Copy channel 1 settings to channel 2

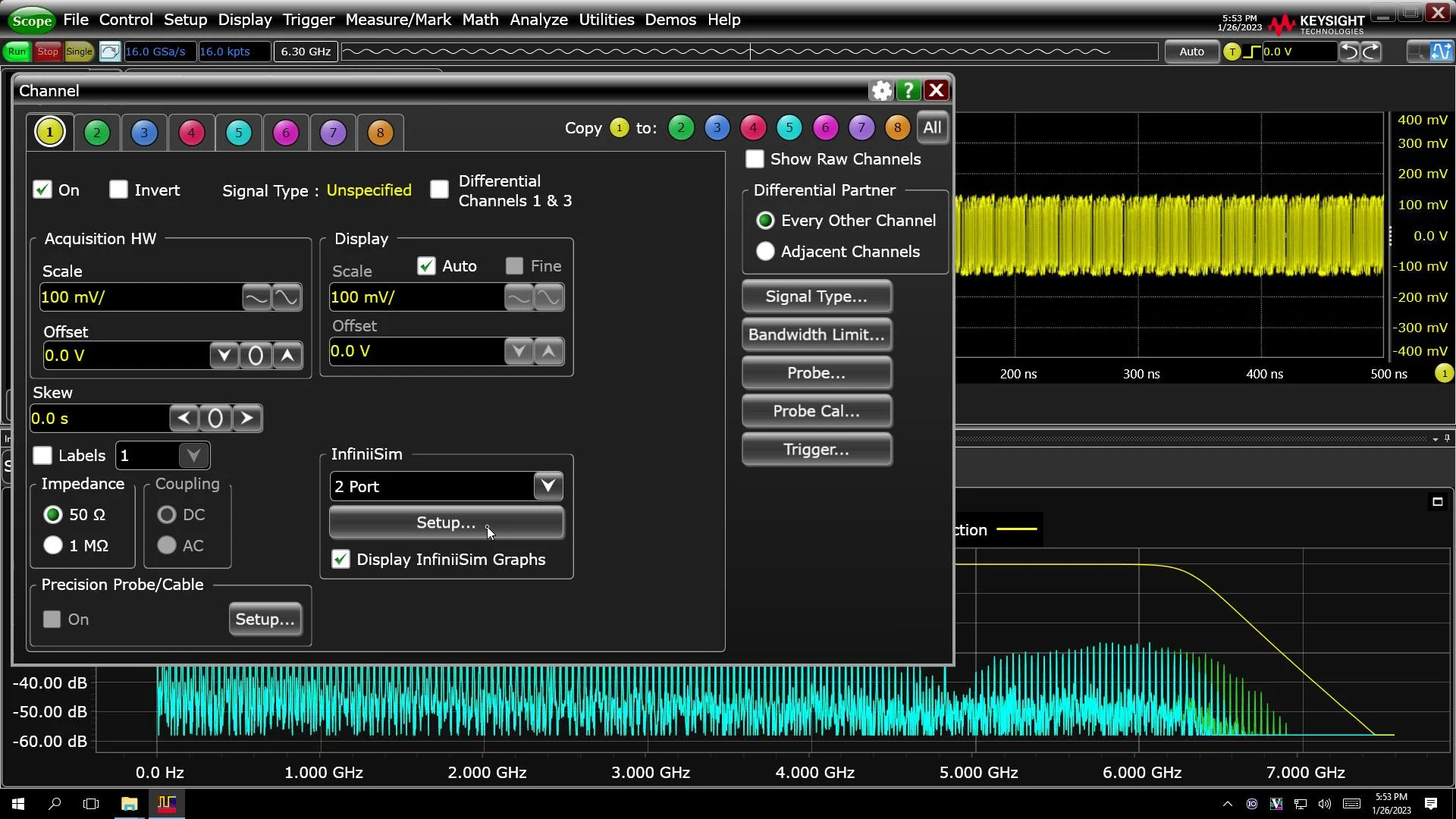point(681,128)
